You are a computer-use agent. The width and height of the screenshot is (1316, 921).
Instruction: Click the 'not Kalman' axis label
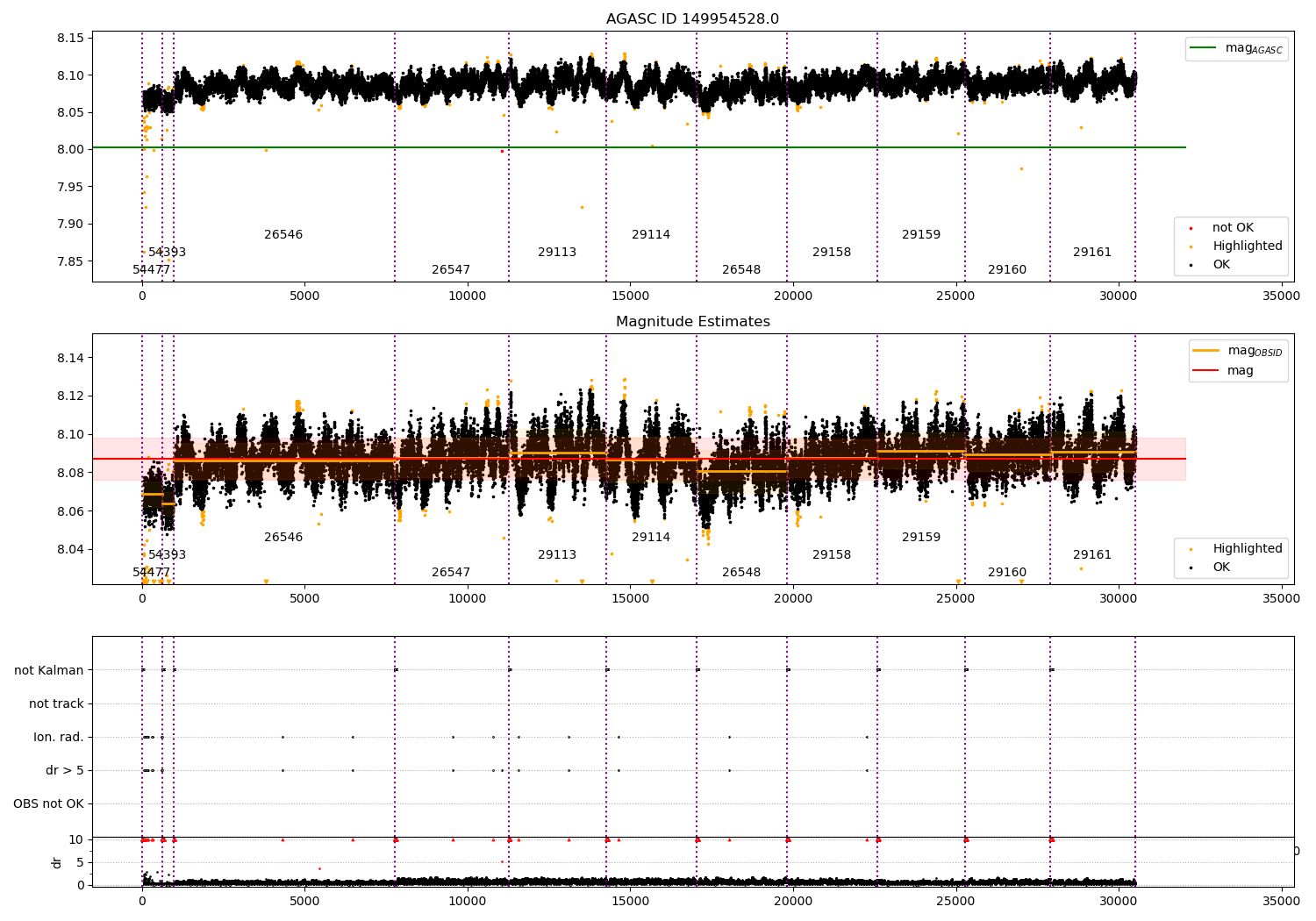[x=49, y=670]
